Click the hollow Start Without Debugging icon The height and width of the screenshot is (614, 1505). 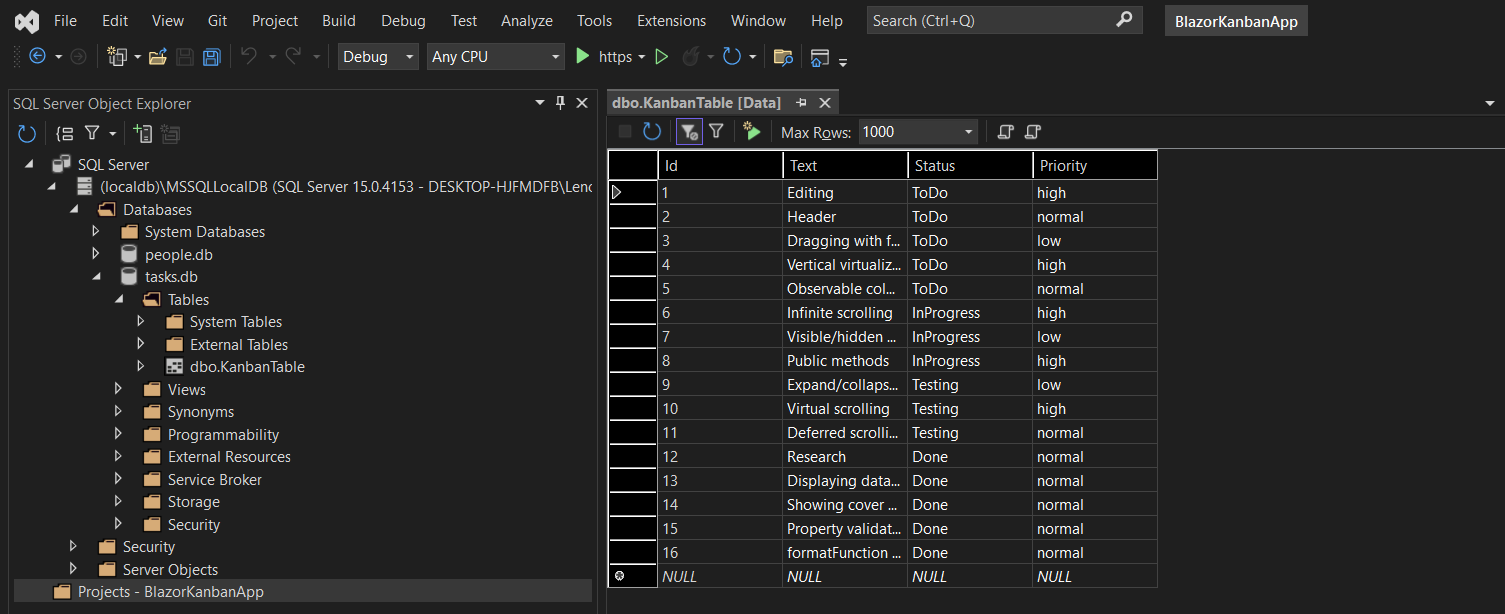[x=661, y=57]
